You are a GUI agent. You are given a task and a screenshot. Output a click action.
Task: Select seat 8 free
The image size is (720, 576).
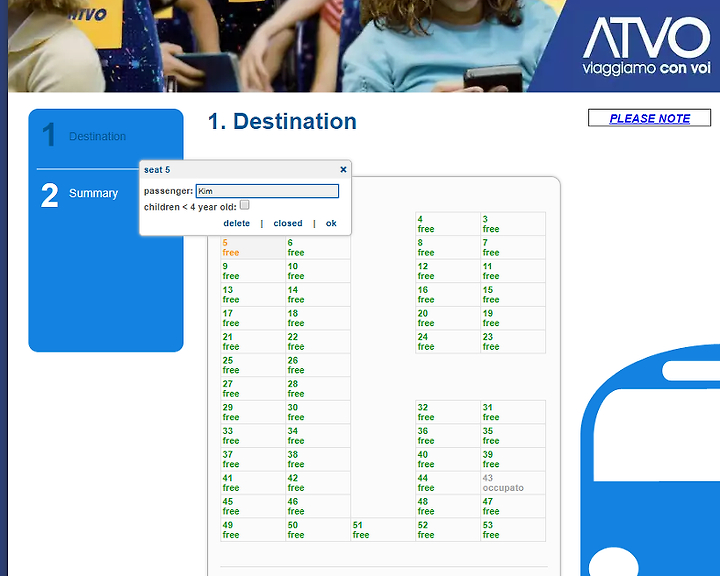click(x=448, y=248)
